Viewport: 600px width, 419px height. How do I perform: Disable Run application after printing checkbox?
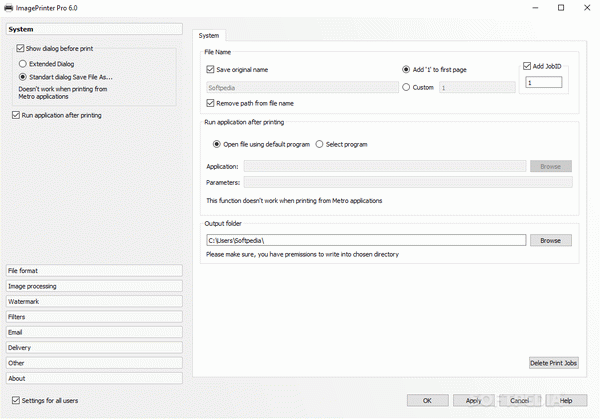coord(13,116)
